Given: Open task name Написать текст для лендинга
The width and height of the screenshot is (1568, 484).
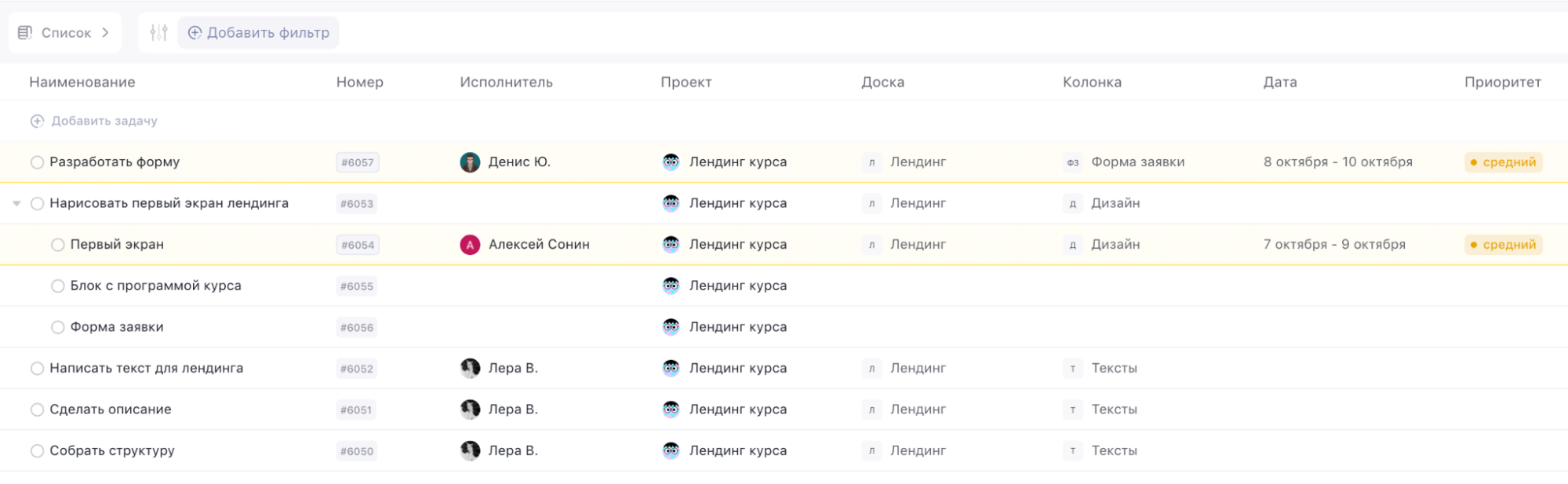Looking at the screenshot, I should (147, 368).
